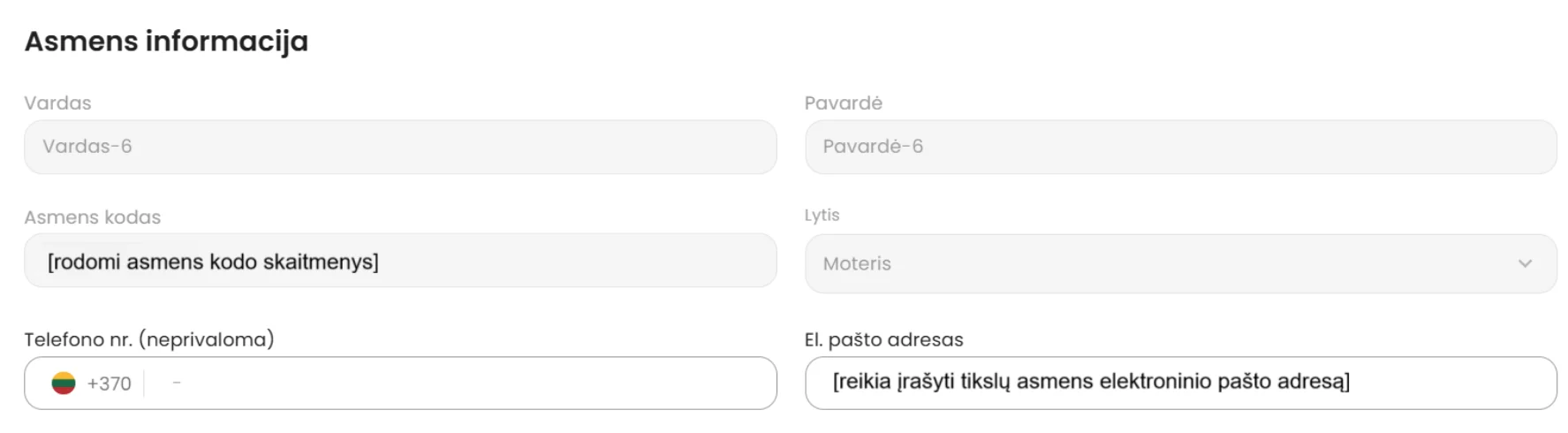Click the El. pašto adresas label
This screenshot has width=1568, height=433.
pos(883,339)
